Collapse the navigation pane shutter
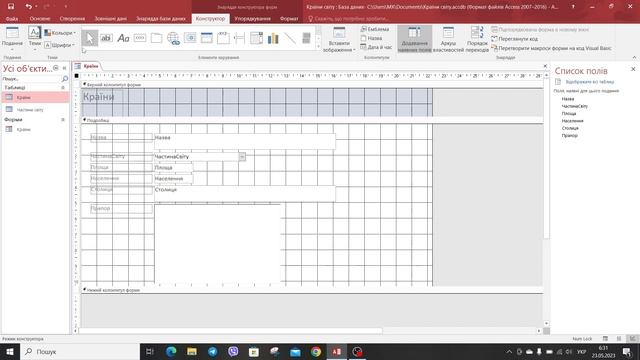Image resolution: width=640 pixels, height=360 pixels. pyautogui.click(x=64, y=68)
